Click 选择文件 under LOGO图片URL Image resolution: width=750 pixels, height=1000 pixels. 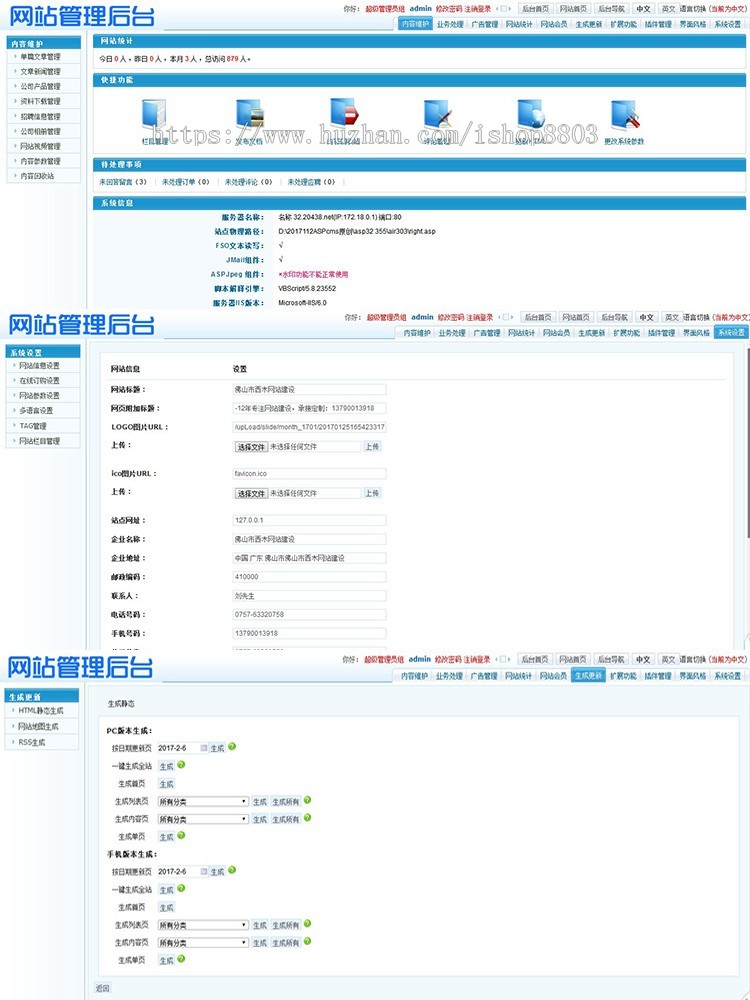[251, 447]
